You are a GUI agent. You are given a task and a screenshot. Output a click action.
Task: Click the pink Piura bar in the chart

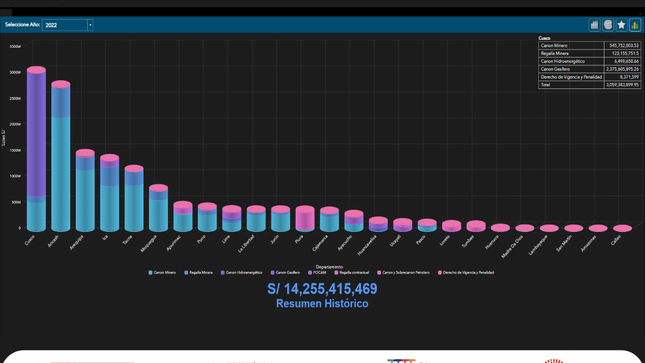point(305,218)
